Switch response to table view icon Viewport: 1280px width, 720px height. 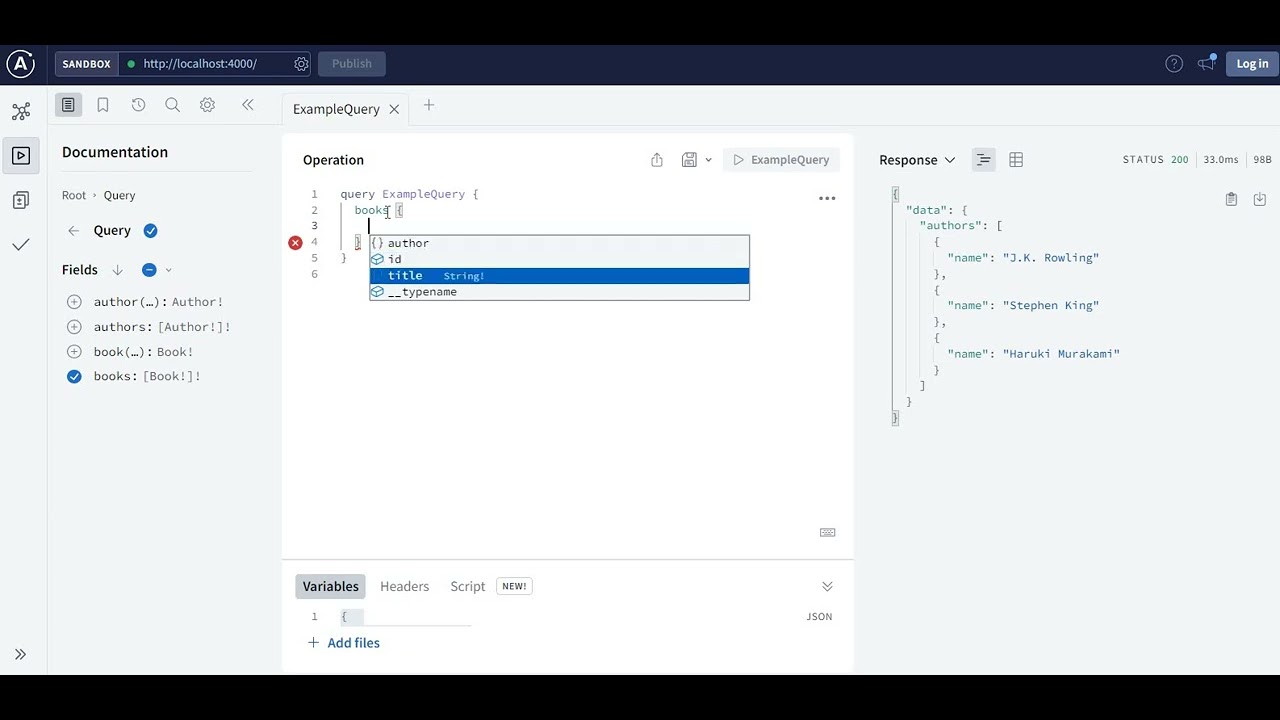(x=1016, y=160)
